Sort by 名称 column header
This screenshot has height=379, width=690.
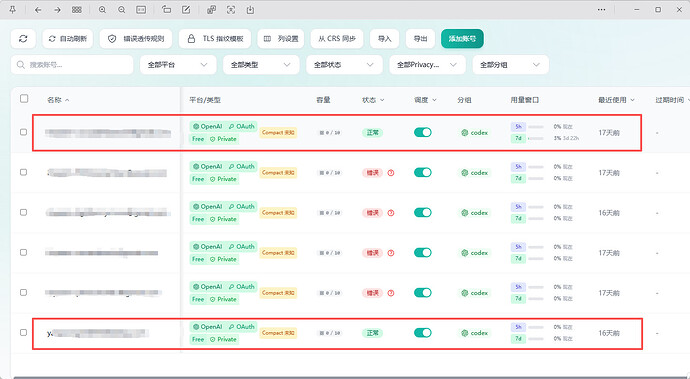[x=58, y=100]
